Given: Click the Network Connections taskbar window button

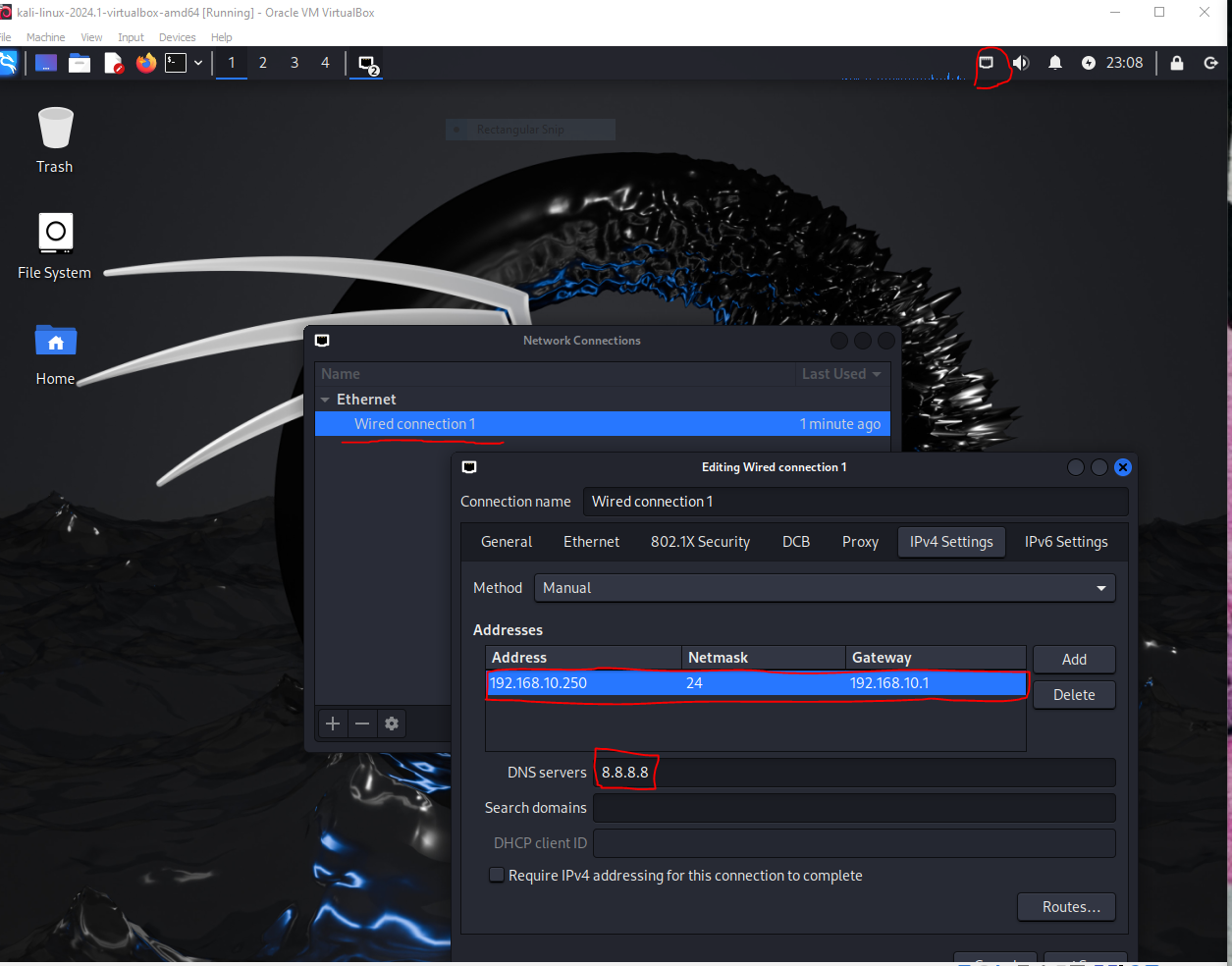Looking at the screenshot, I should pos(367,64).
